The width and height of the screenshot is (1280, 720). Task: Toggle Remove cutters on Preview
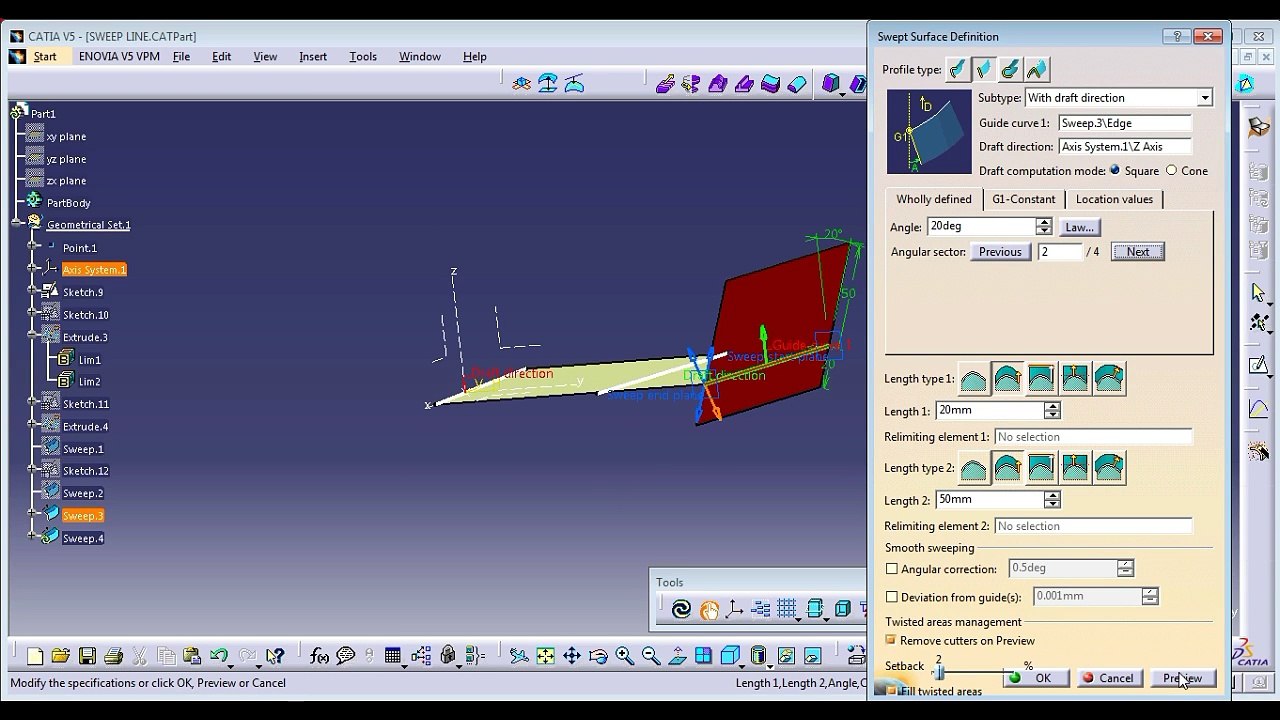891,640
